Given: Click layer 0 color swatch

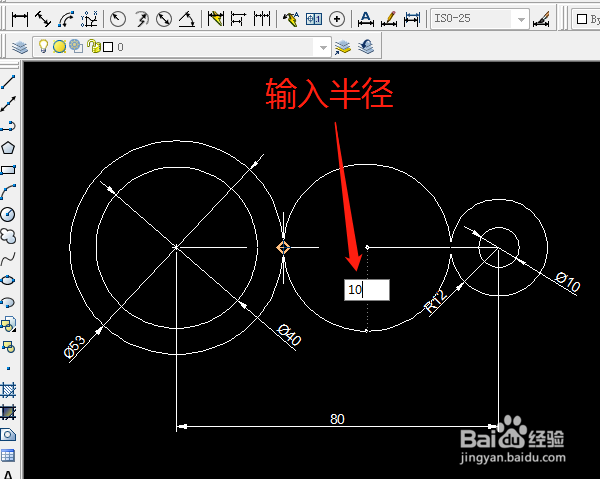Looking at the screenshot, I should 108,47.
